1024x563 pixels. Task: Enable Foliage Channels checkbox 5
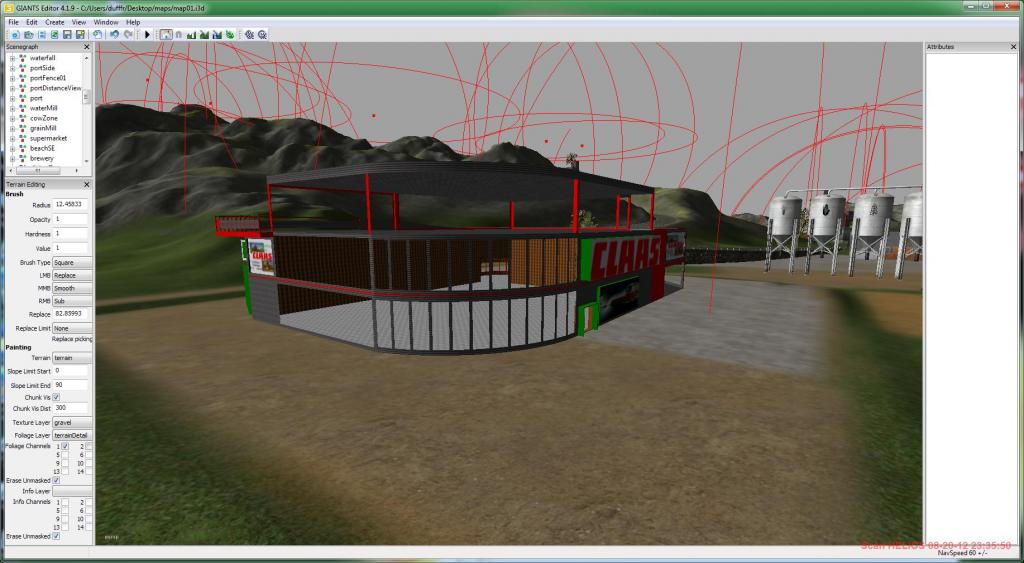(65, 455)
